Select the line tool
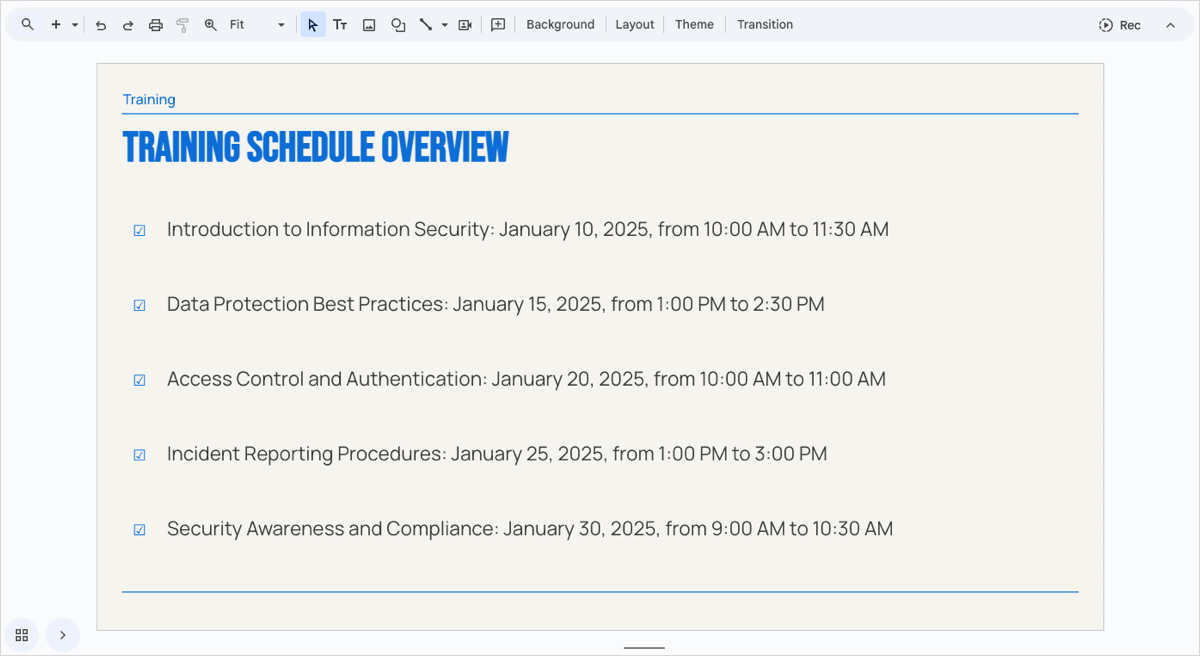The image size is (1200, 656). 426,25
